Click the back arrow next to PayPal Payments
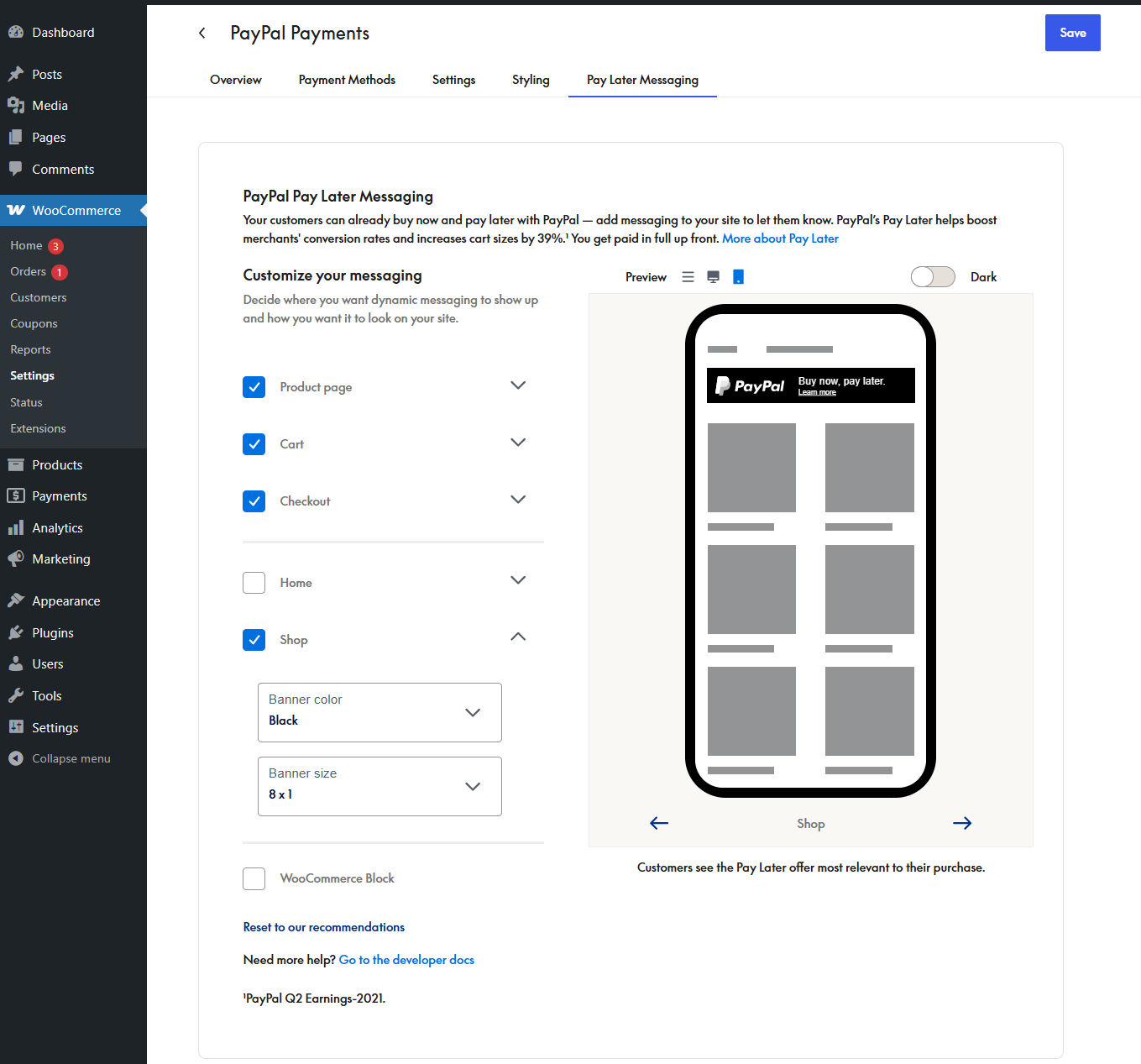 coord(202,33)
